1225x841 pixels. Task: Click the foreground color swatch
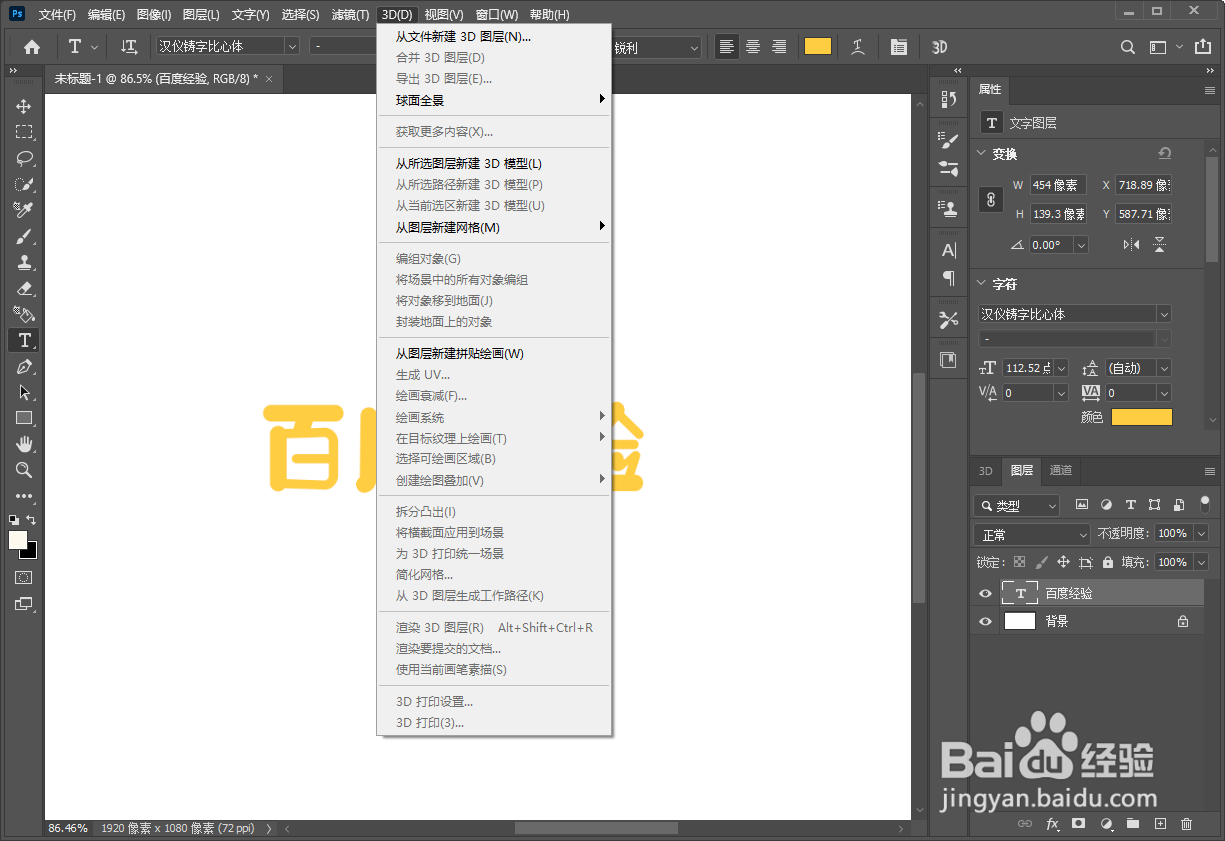(18, 540)
